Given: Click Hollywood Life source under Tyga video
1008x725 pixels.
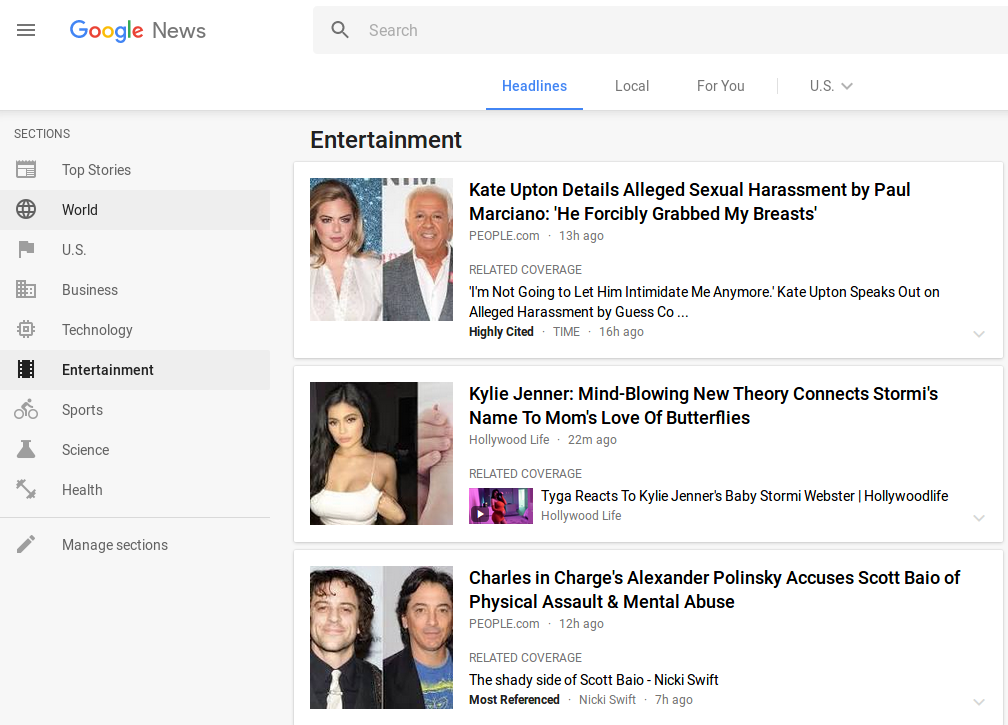Looking at the screenshot, I should point(581,515).
